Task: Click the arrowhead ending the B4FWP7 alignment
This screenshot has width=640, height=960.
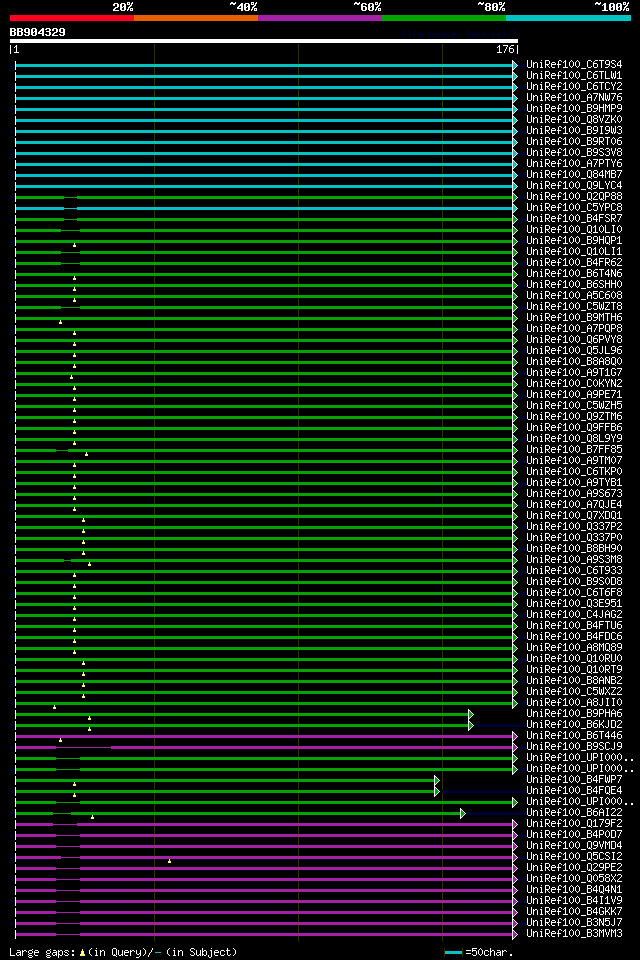Action: click(x=437, y=781)
